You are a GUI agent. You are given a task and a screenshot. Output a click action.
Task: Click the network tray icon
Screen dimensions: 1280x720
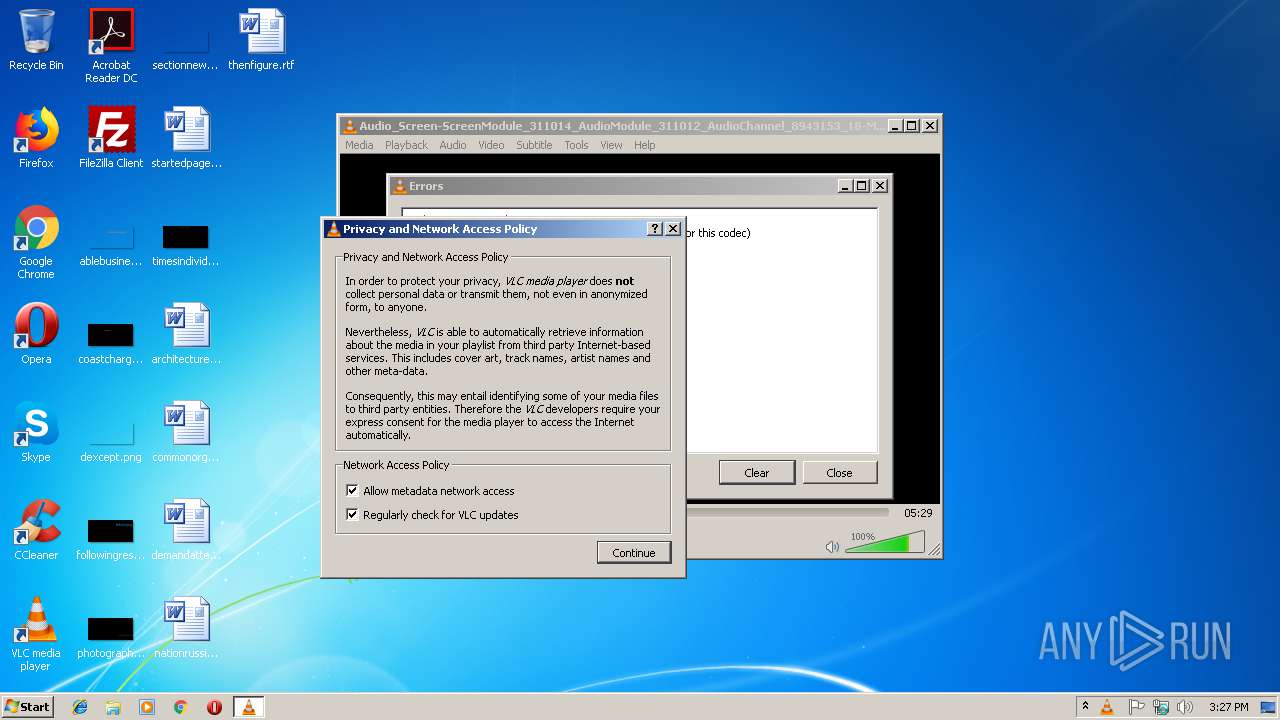tap(1161, 707)
